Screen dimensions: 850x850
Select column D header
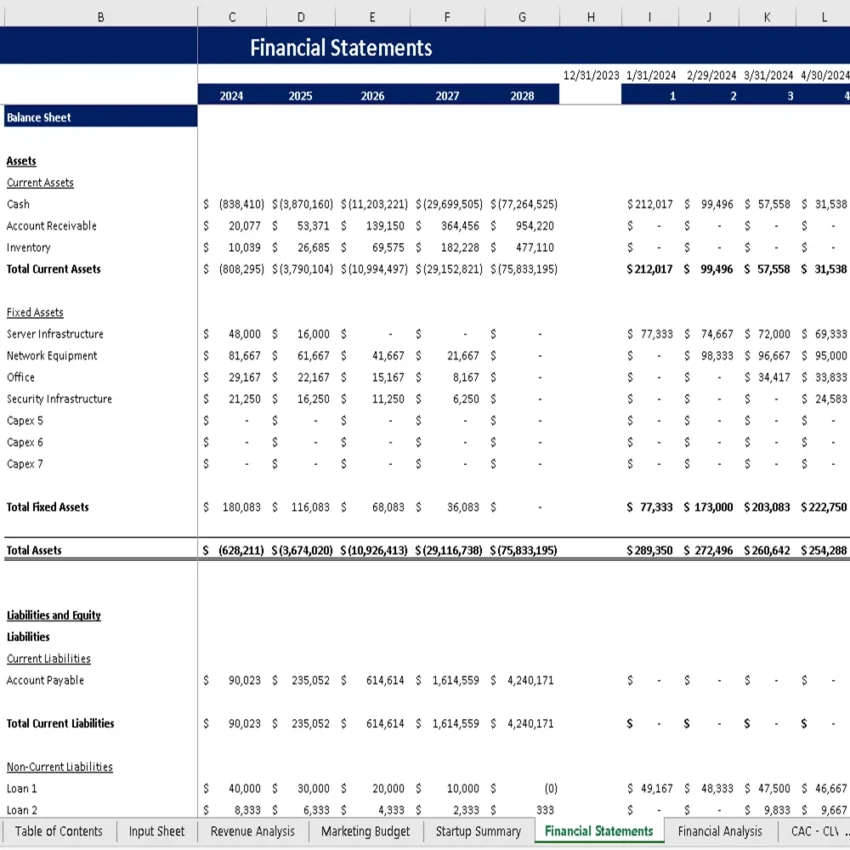301,17
